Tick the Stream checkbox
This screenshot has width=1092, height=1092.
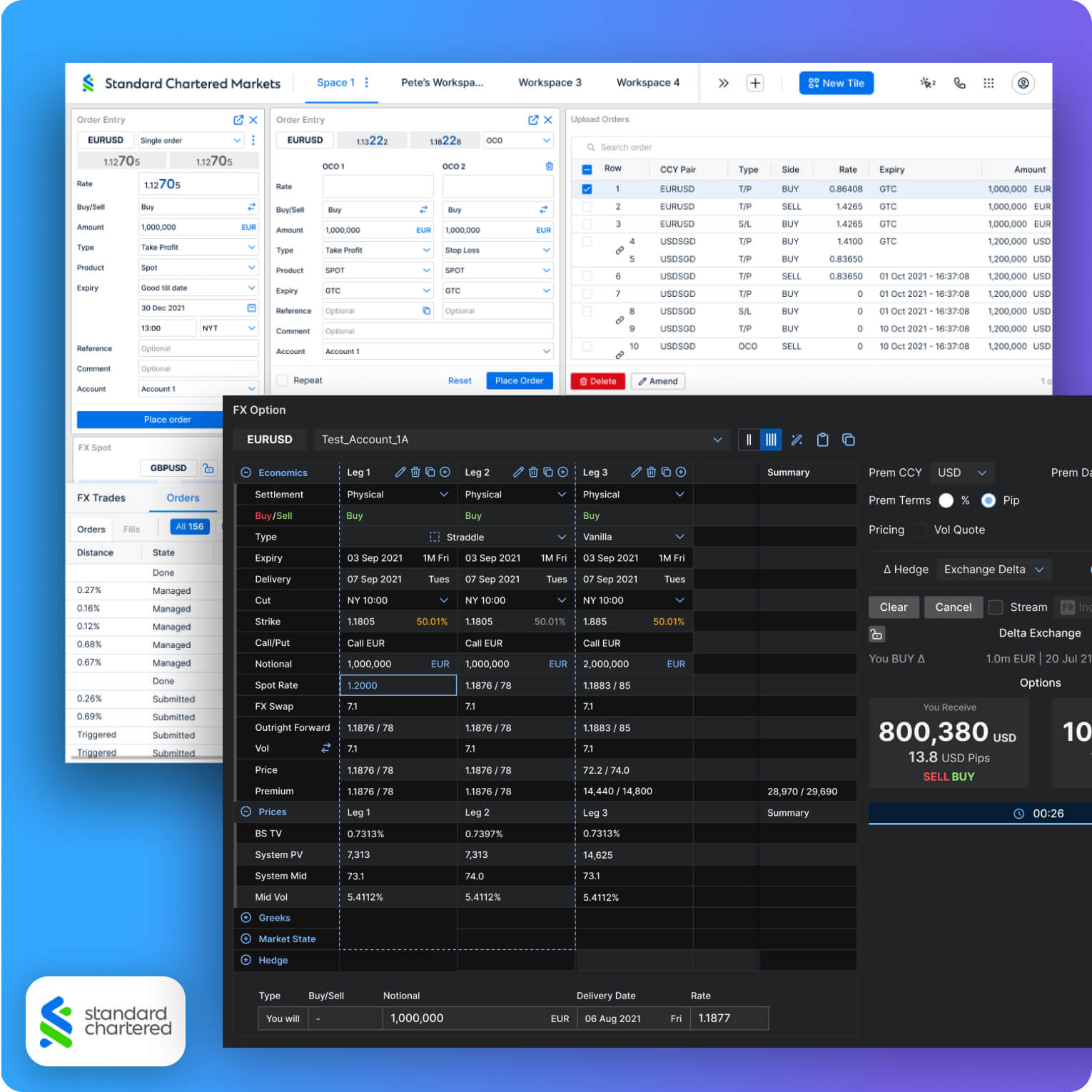pyautogui.click(x=996, y=607)
